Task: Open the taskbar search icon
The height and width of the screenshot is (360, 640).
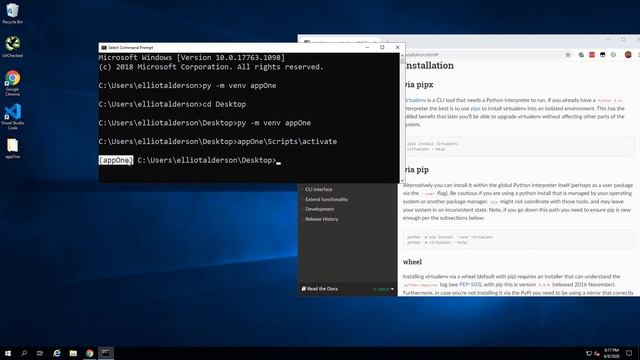Action: point(24,353)
